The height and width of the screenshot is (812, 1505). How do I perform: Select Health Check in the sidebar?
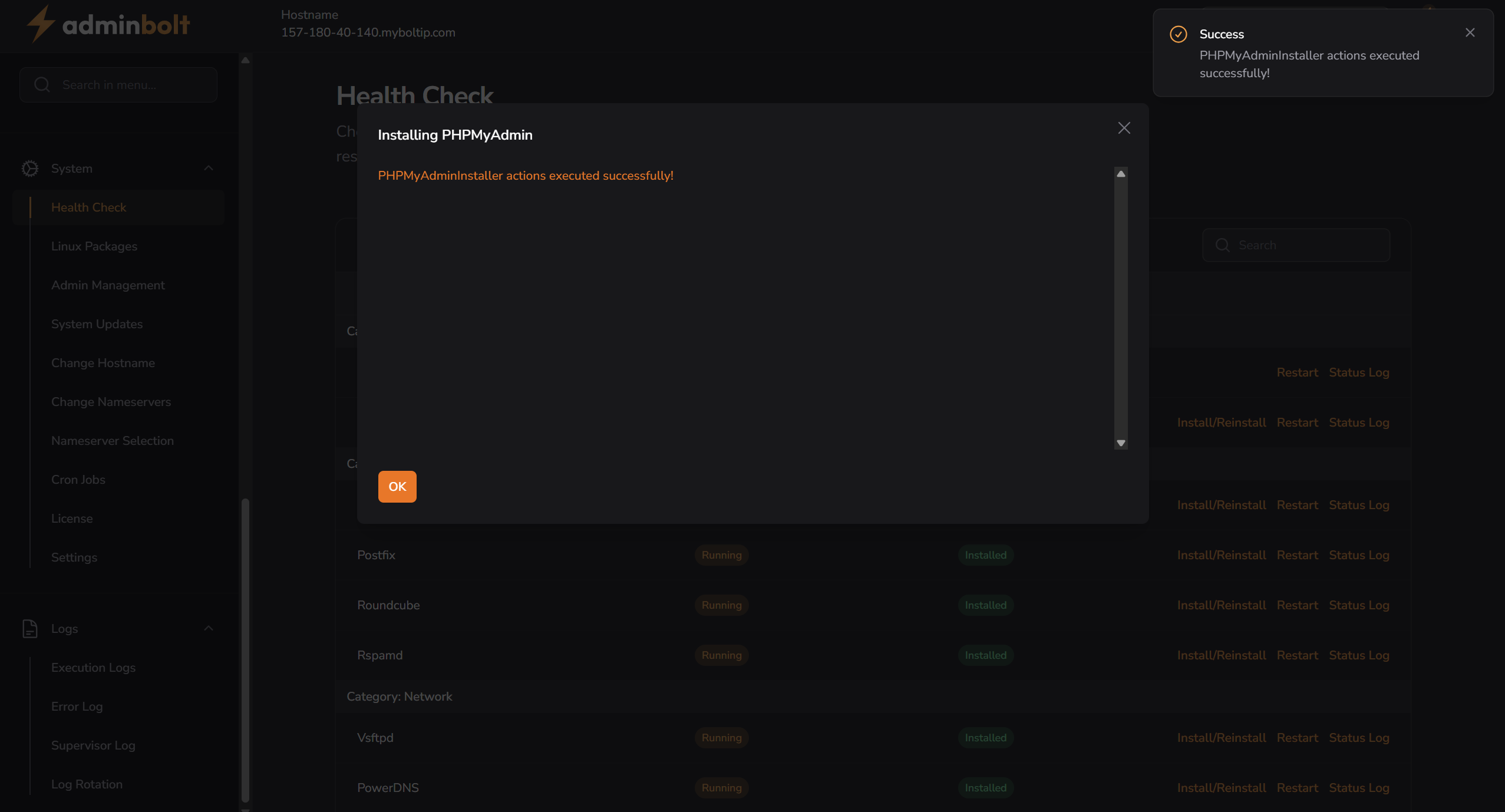tap(88, 207)
